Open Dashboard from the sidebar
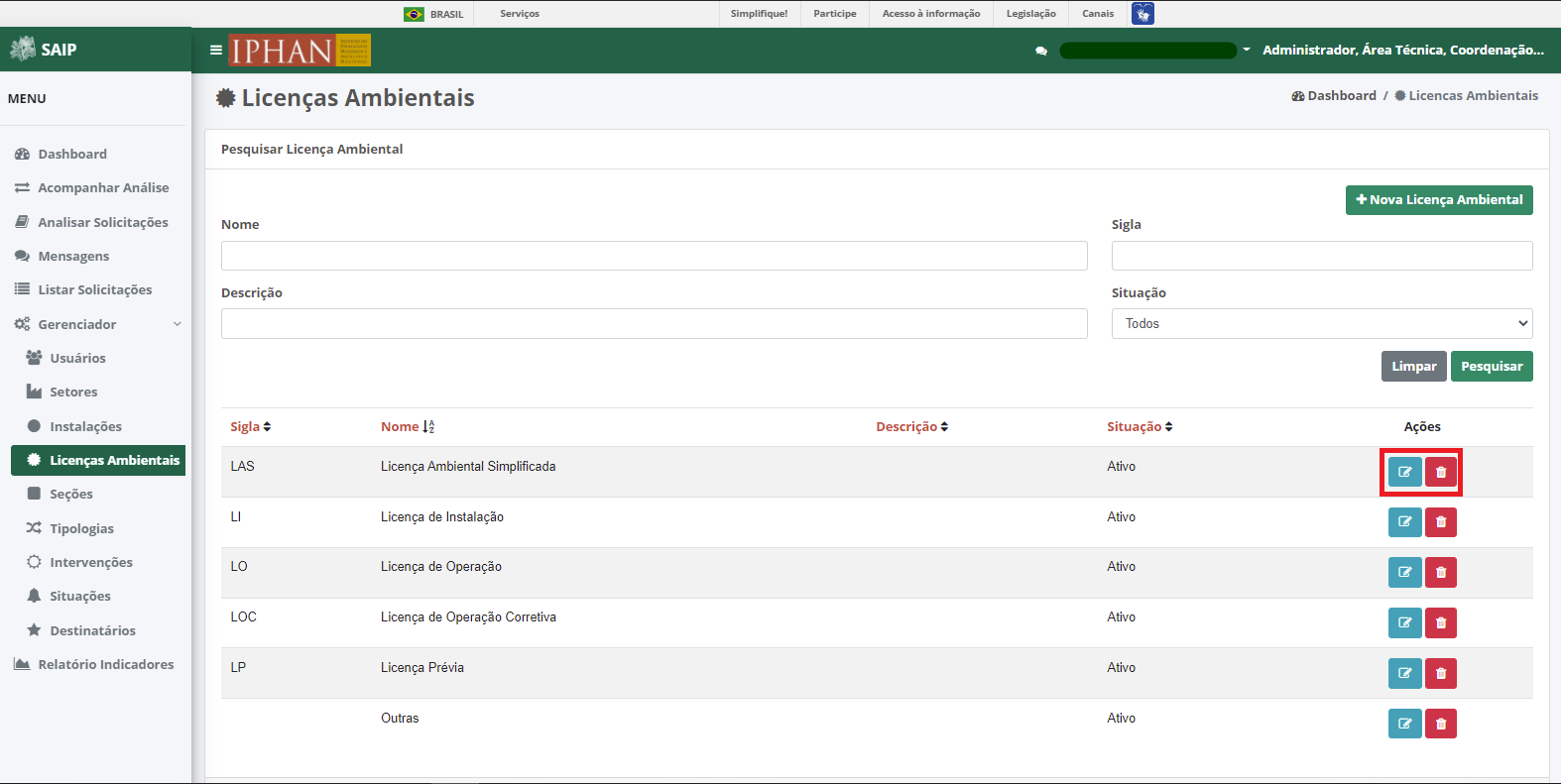The width and height of the screenshot is (1562, 784). 72,154
